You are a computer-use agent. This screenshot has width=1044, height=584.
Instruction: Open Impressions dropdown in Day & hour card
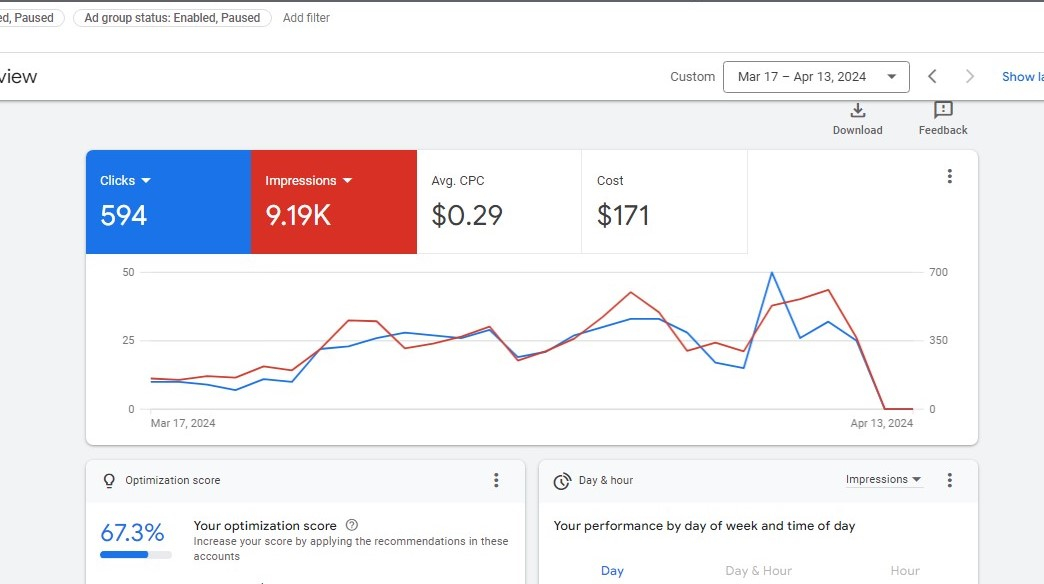click(883, 480)
